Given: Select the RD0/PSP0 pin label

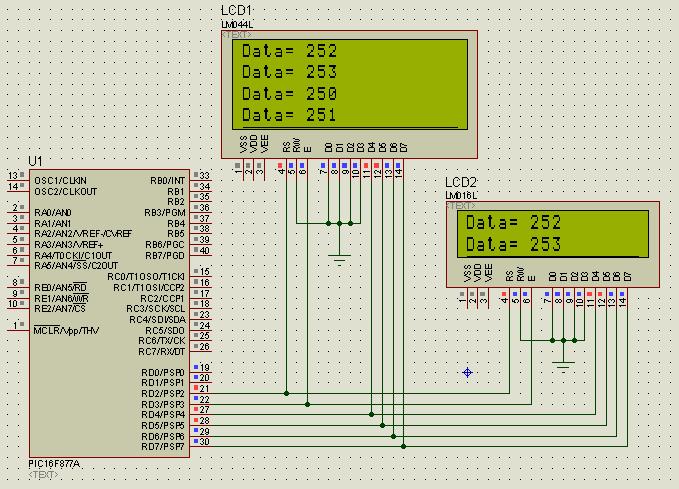Looking at the screenshot, I should click(x=163, y=372).
